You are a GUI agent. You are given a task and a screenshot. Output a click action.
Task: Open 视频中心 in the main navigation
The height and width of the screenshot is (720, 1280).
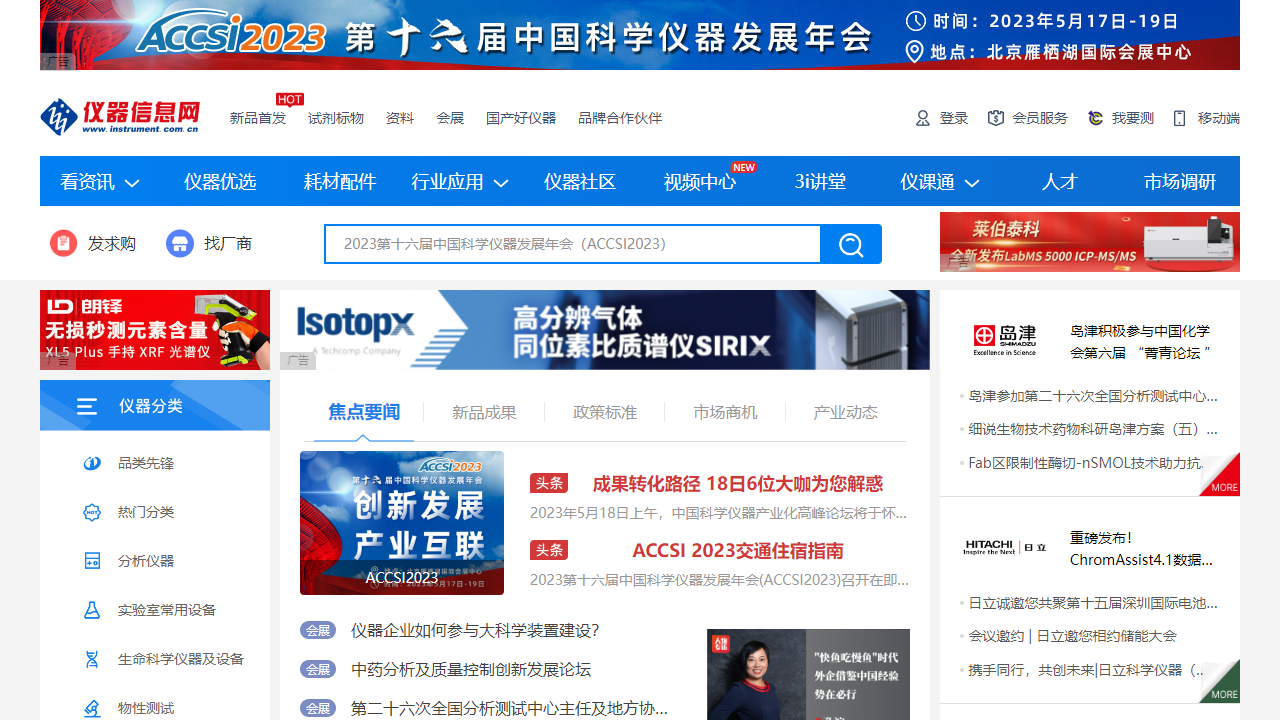click(x=700, y=181)
